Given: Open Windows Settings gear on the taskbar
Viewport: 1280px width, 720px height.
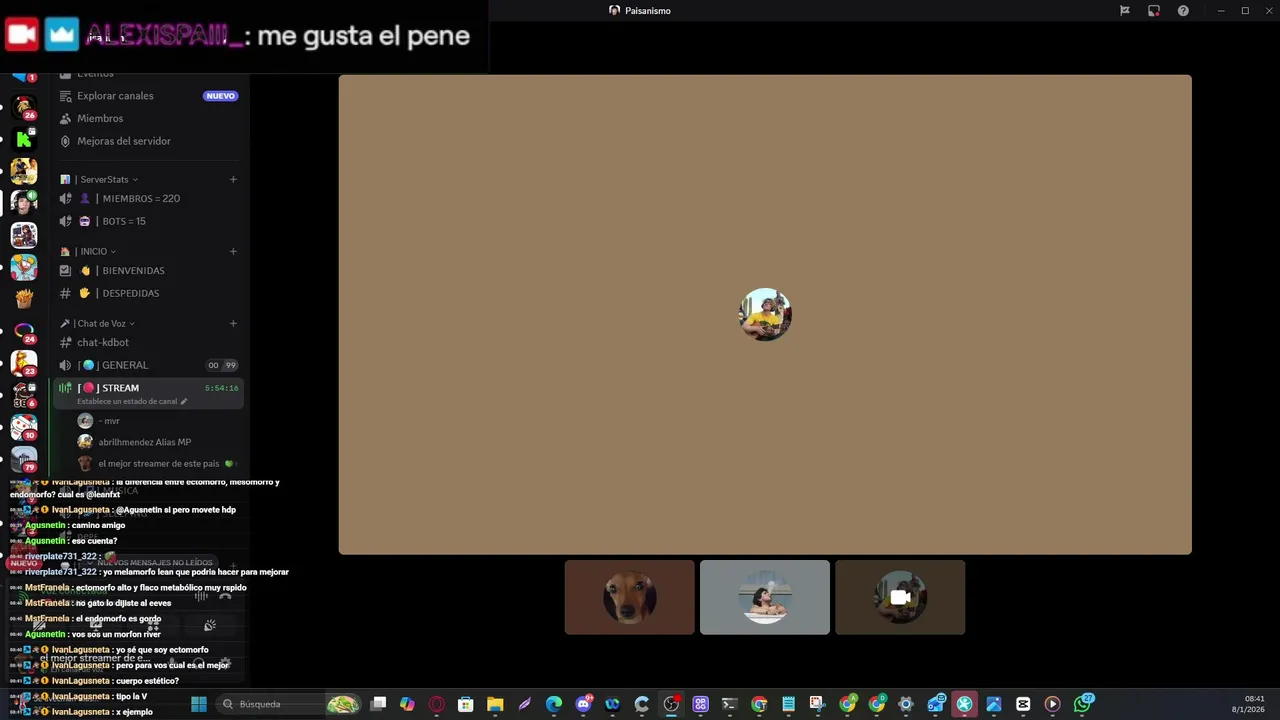Looking at the screenshot, I should point(906,704).
